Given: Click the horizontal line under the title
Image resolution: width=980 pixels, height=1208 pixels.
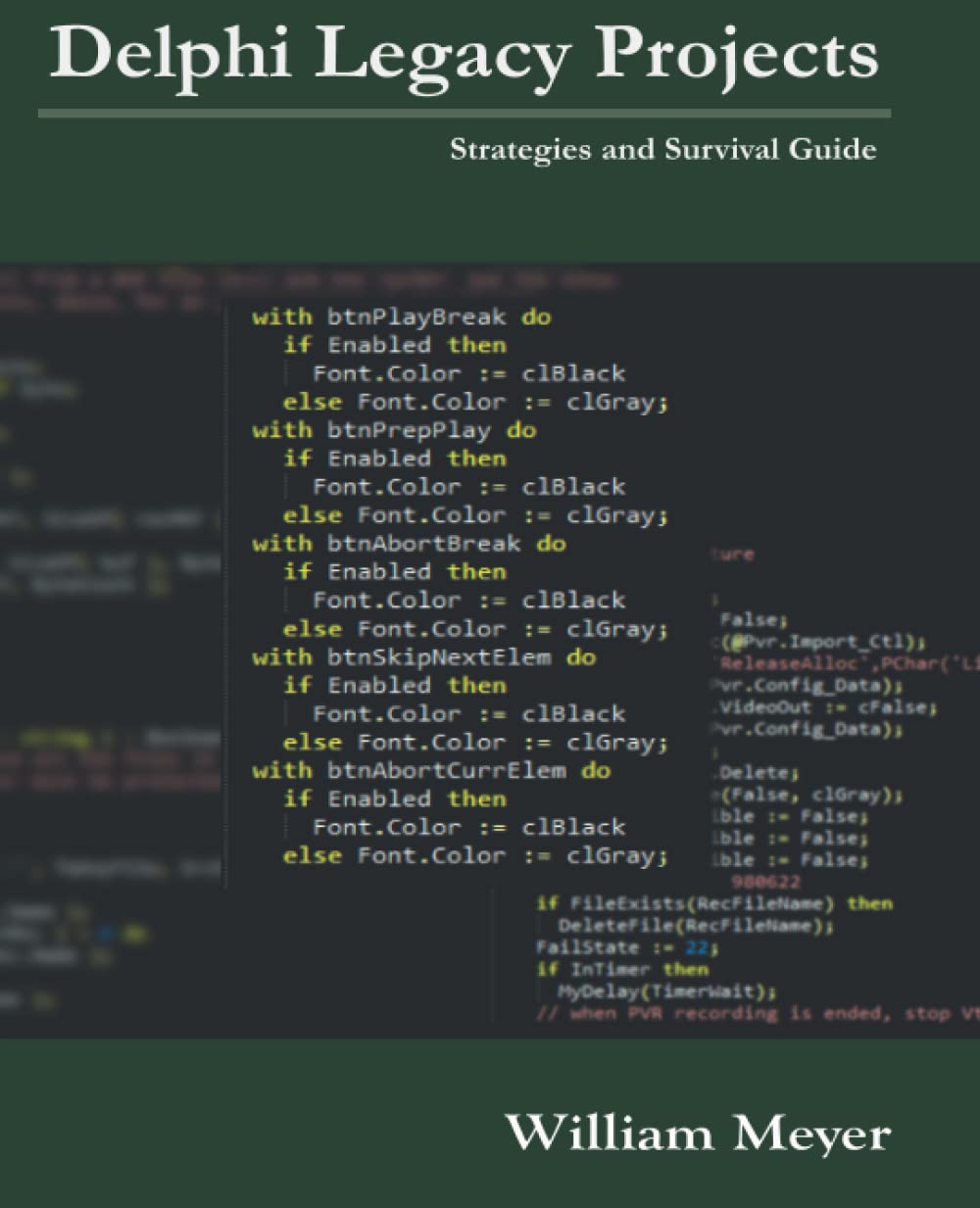Looking at the screenshot, I should 464,114.
